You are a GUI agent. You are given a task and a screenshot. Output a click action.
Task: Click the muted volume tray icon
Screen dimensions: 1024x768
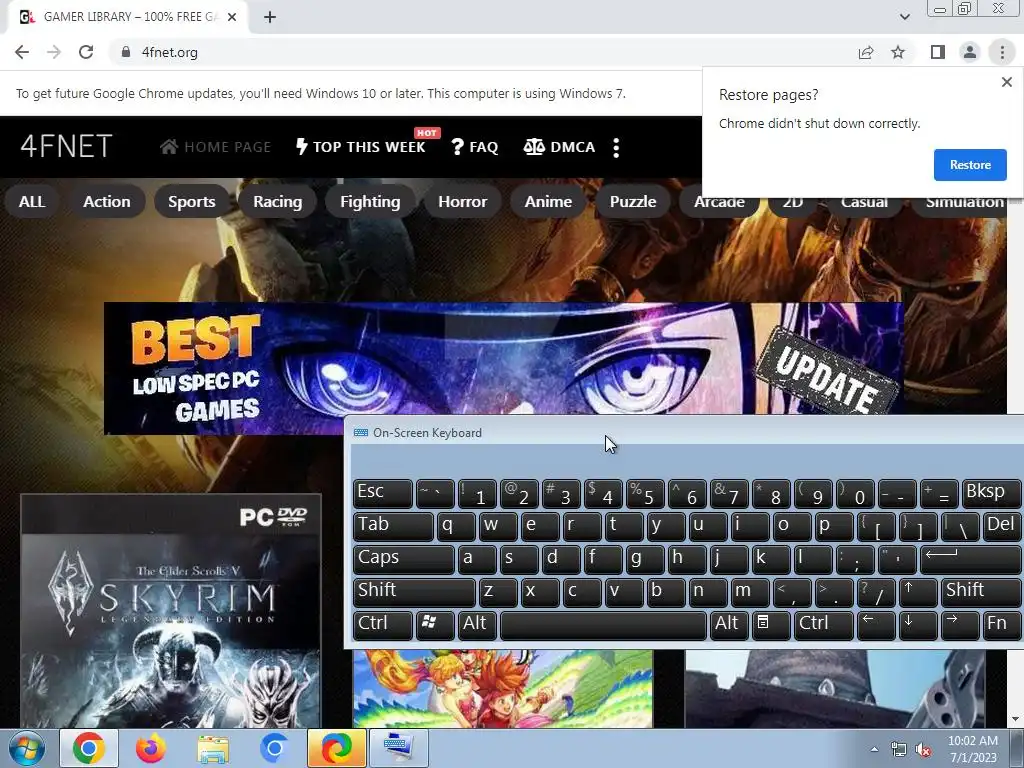coord(923,750)
